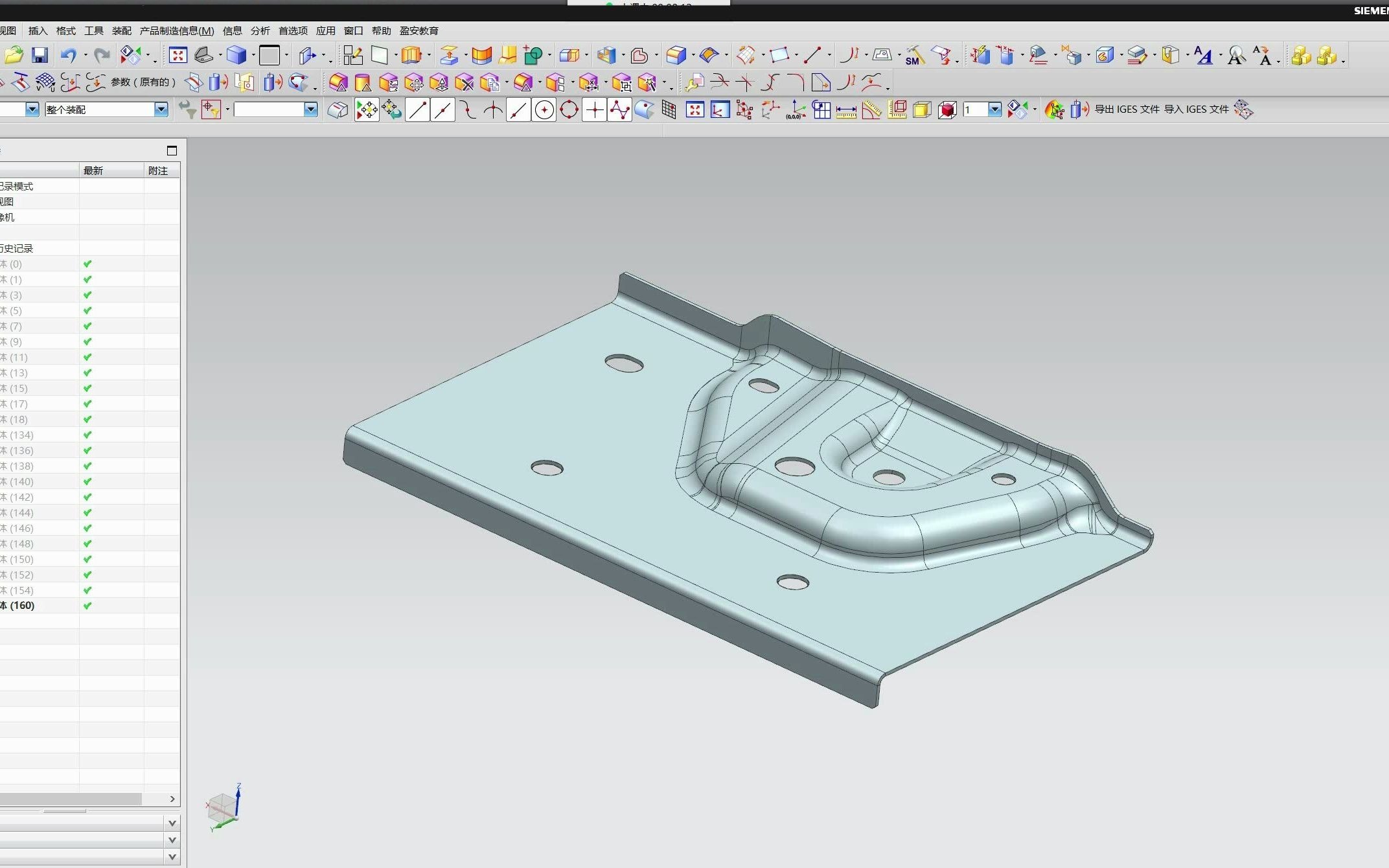The width and height of the screenshot is (1389, 868).
Task: Click the 导出 IGES 文件 button
Action: (x=1127, y=109)
